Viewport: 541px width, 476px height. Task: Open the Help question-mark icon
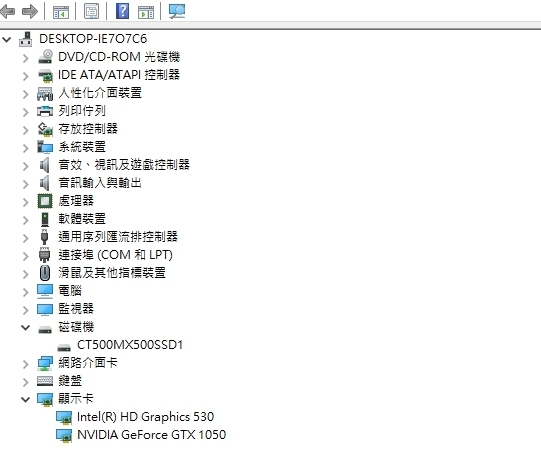click(122, 11)
